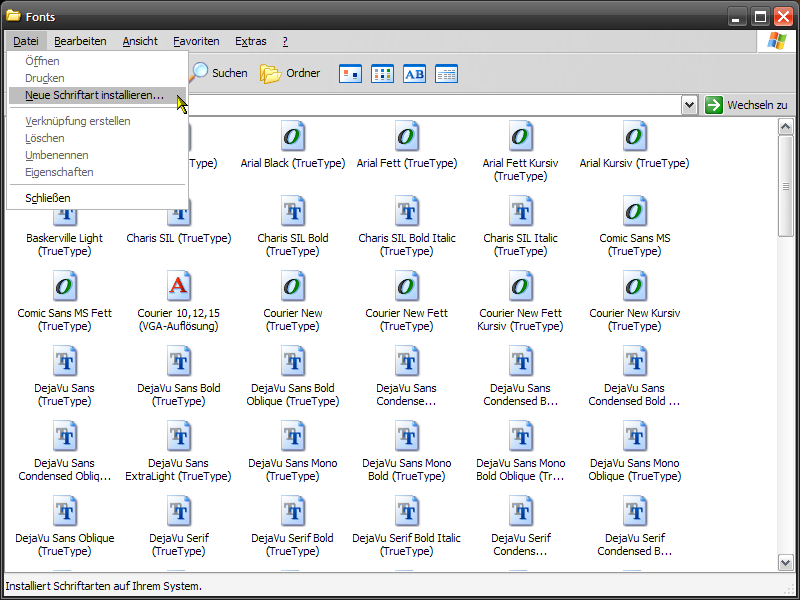800x600 pixels.
Task: Click the Wechseln zu go button
Action: pos(747,105)
